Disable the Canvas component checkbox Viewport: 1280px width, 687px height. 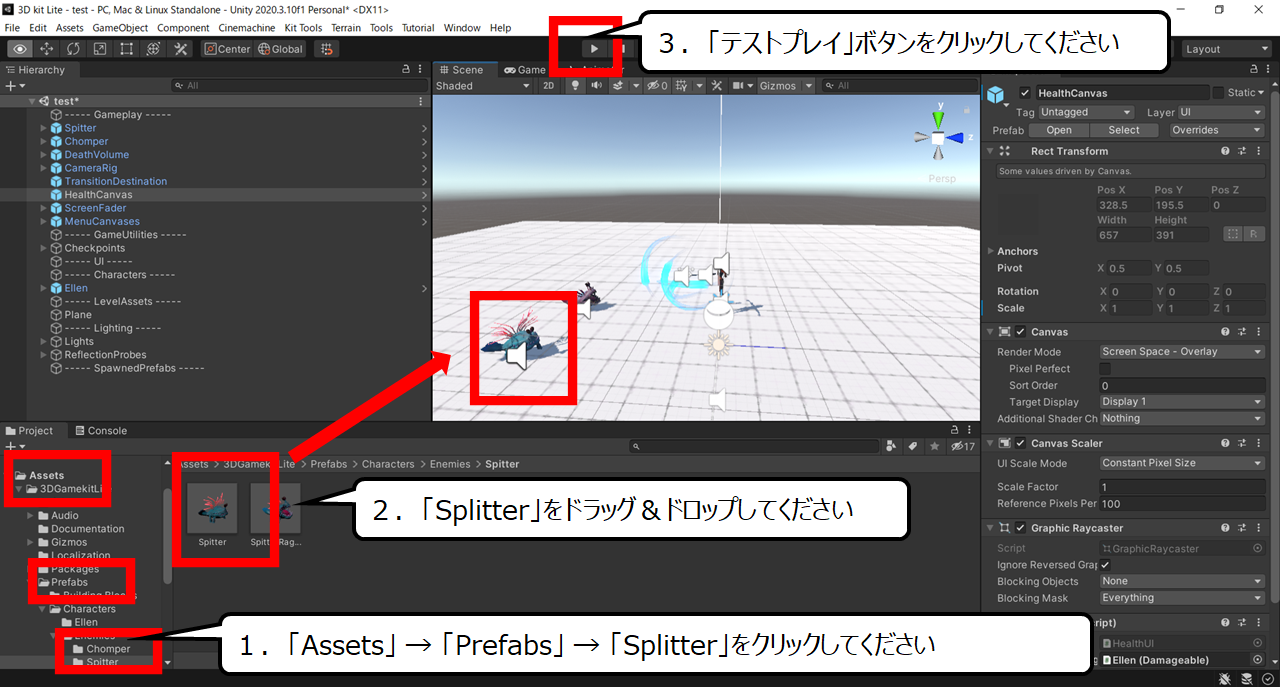coord(1021,332)
